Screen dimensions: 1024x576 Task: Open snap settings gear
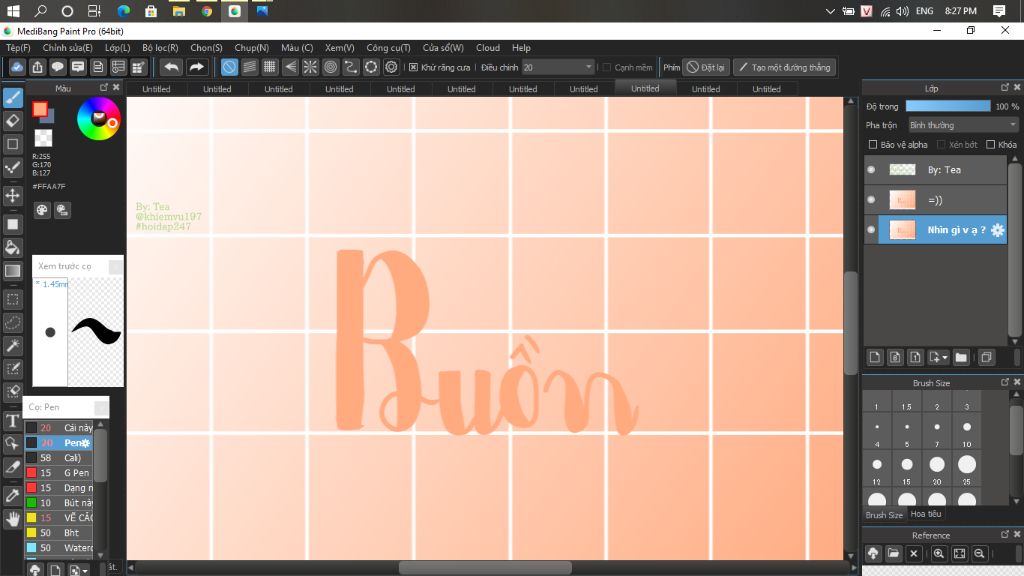coord(391,67)
